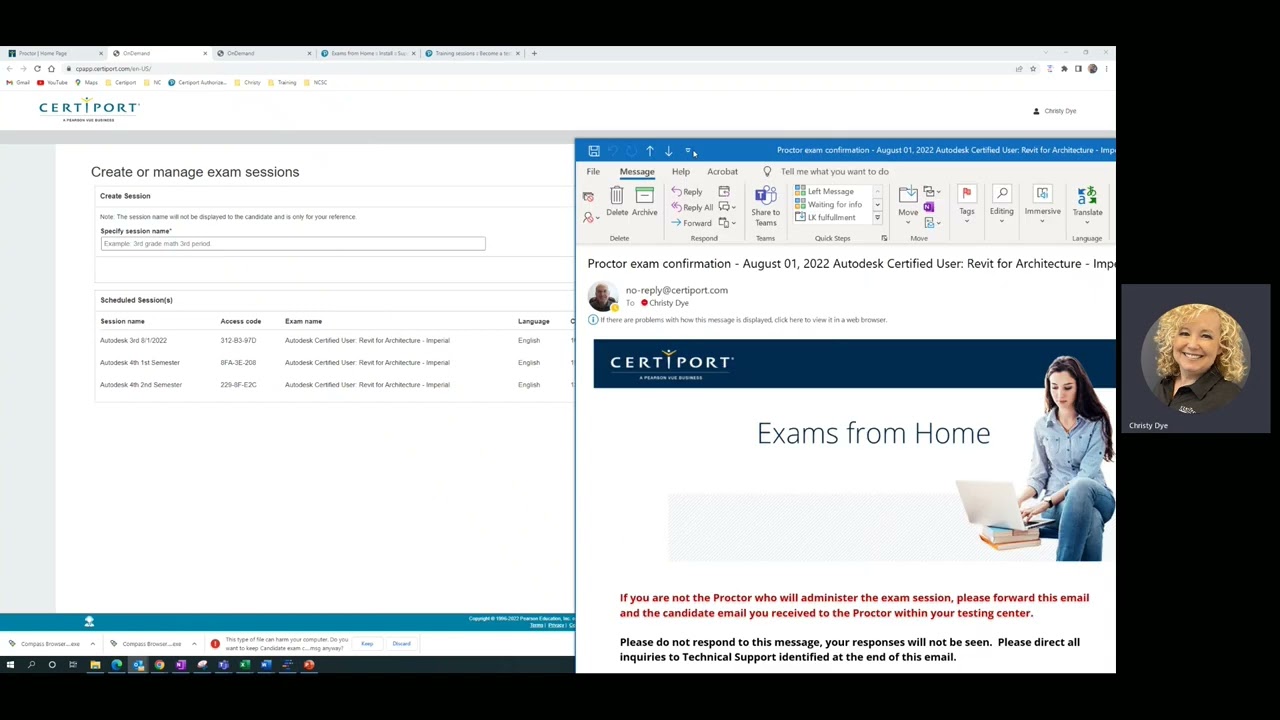Viewport: 1280px width, 720px height.
Task: Open the Editing search dropdown
Action: click(x=1001, y=203)
